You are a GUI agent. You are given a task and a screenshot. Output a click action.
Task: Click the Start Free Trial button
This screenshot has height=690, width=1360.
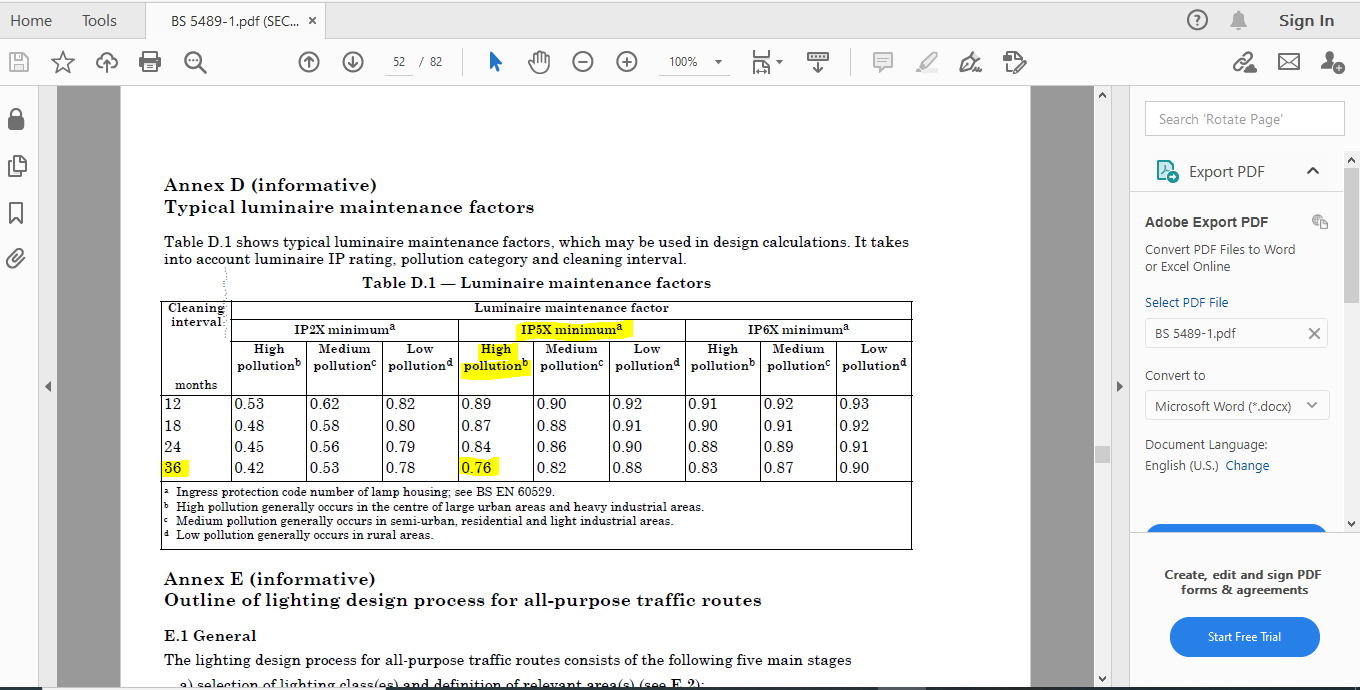tap(1244, 637)
